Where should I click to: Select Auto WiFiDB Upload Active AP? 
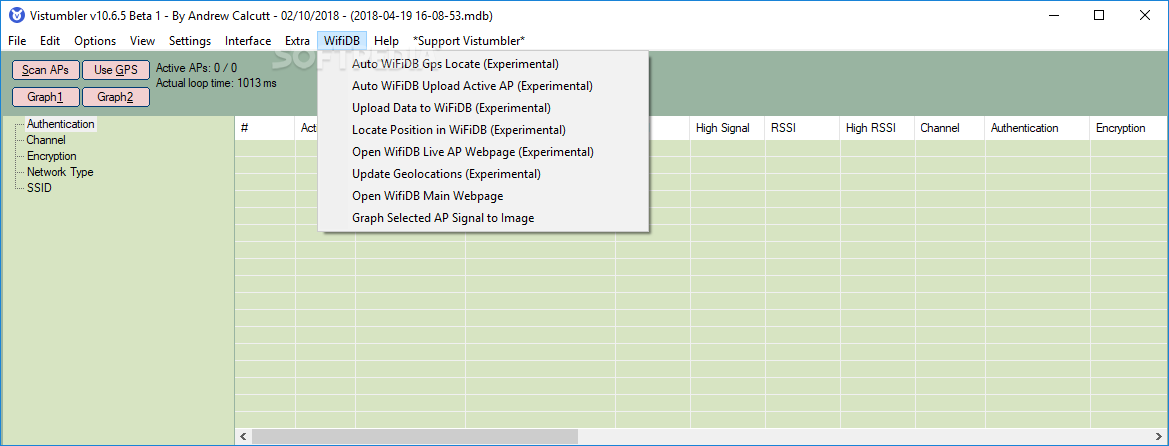484,86
